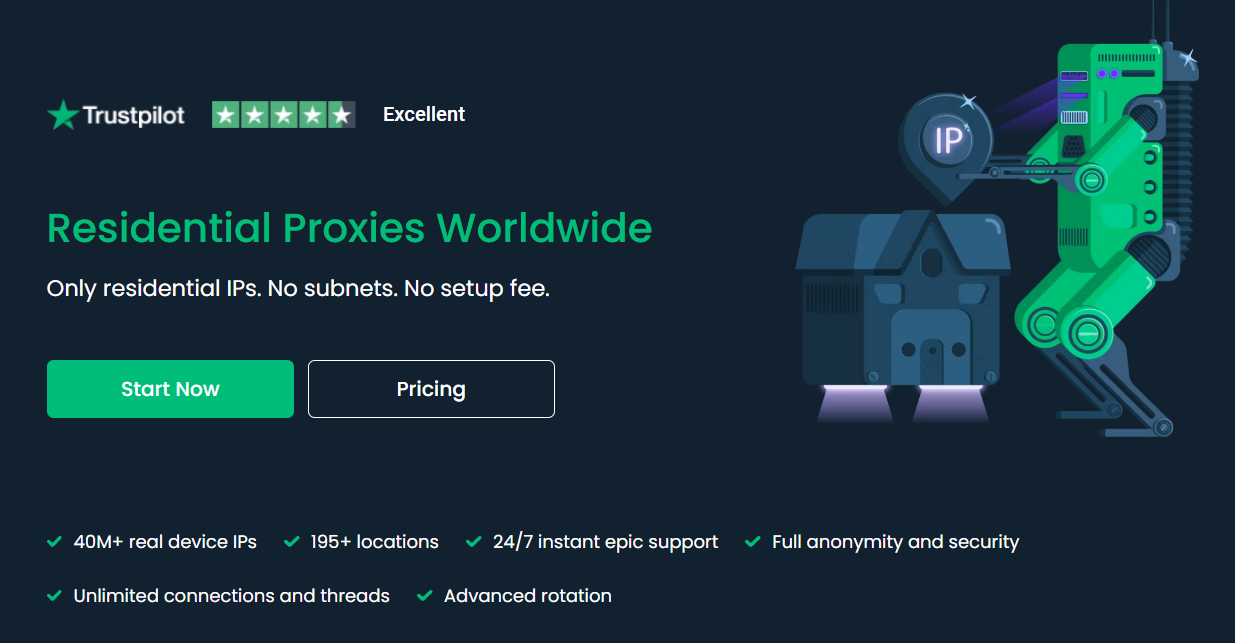Click the Trustpilot wordmark text
1235x643 pixels.
tap(134, 116)
